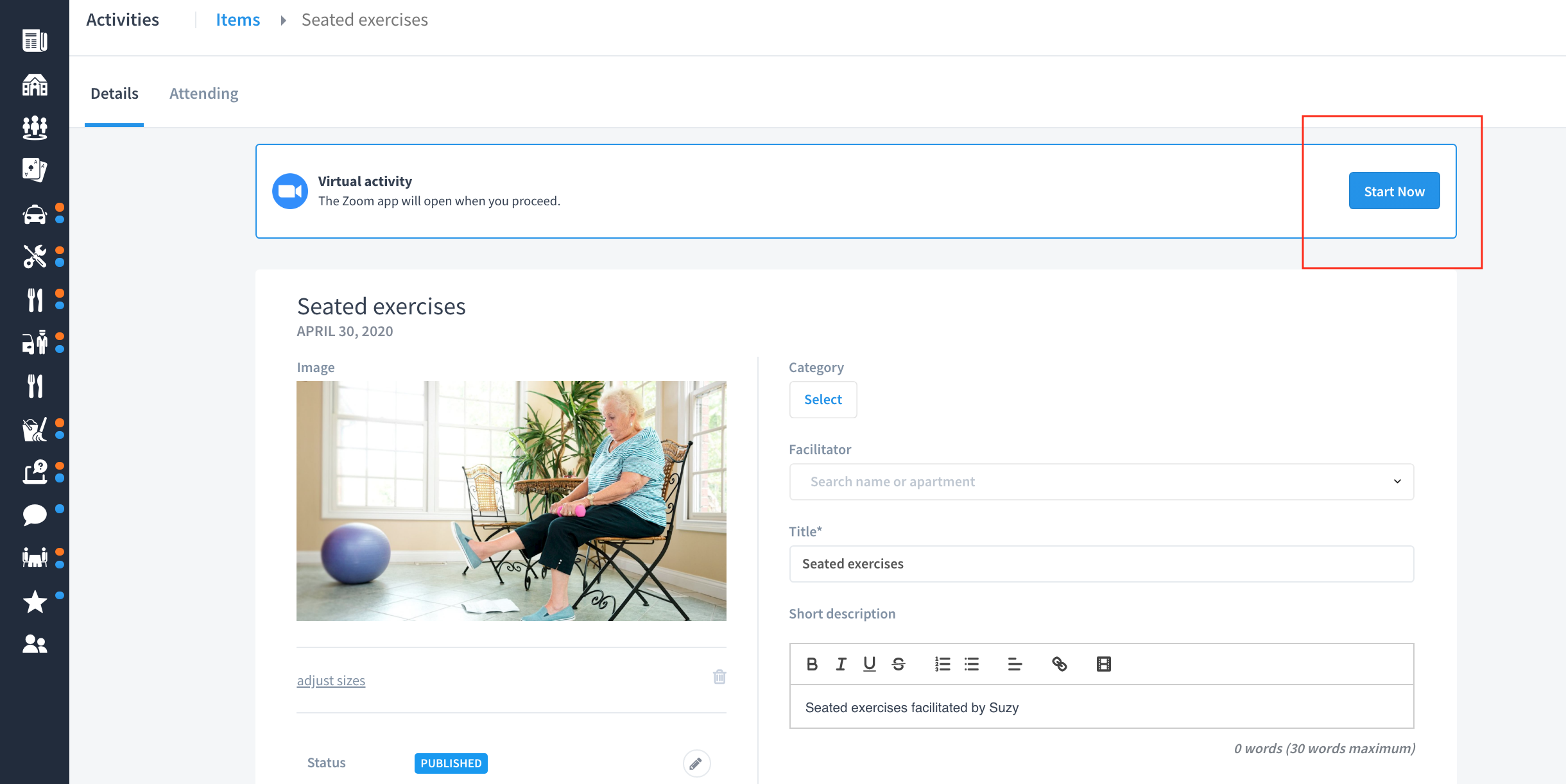Edit status with the pencil icon
Screen dimensions: 1566x784
pos(696,763)
